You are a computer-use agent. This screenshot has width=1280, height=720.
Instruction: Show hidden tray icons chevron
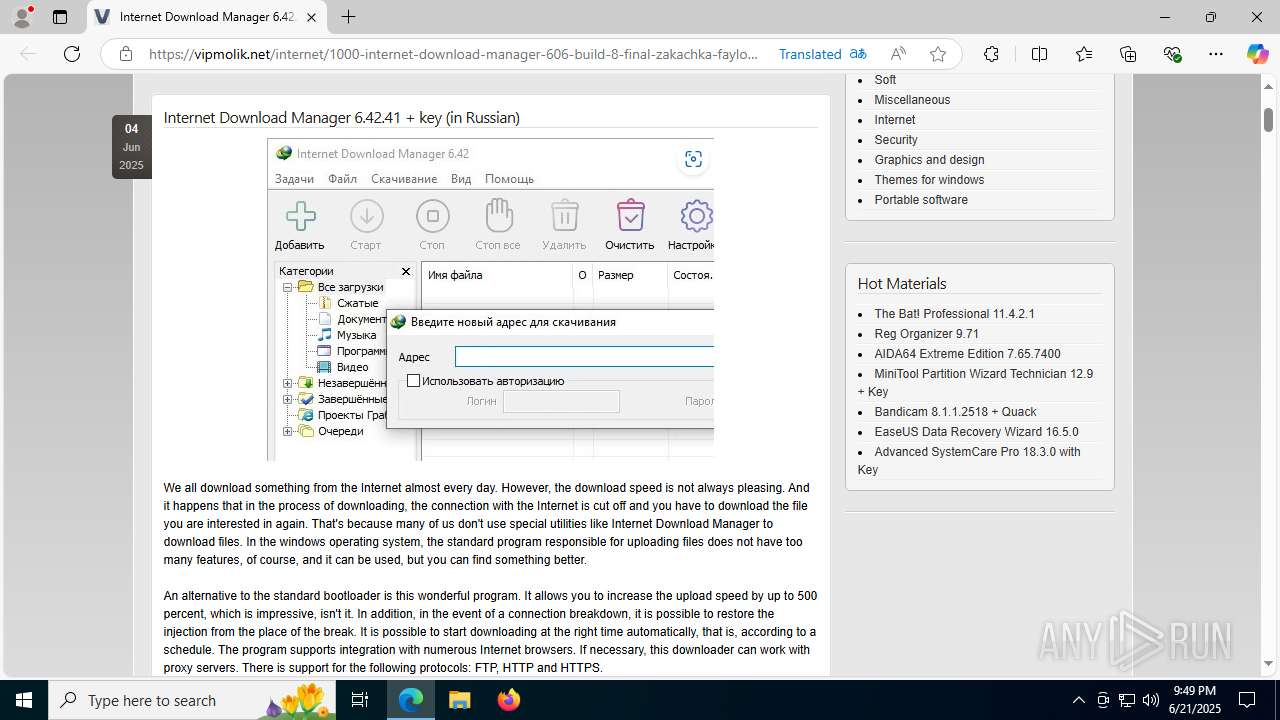coord(1078,700)
